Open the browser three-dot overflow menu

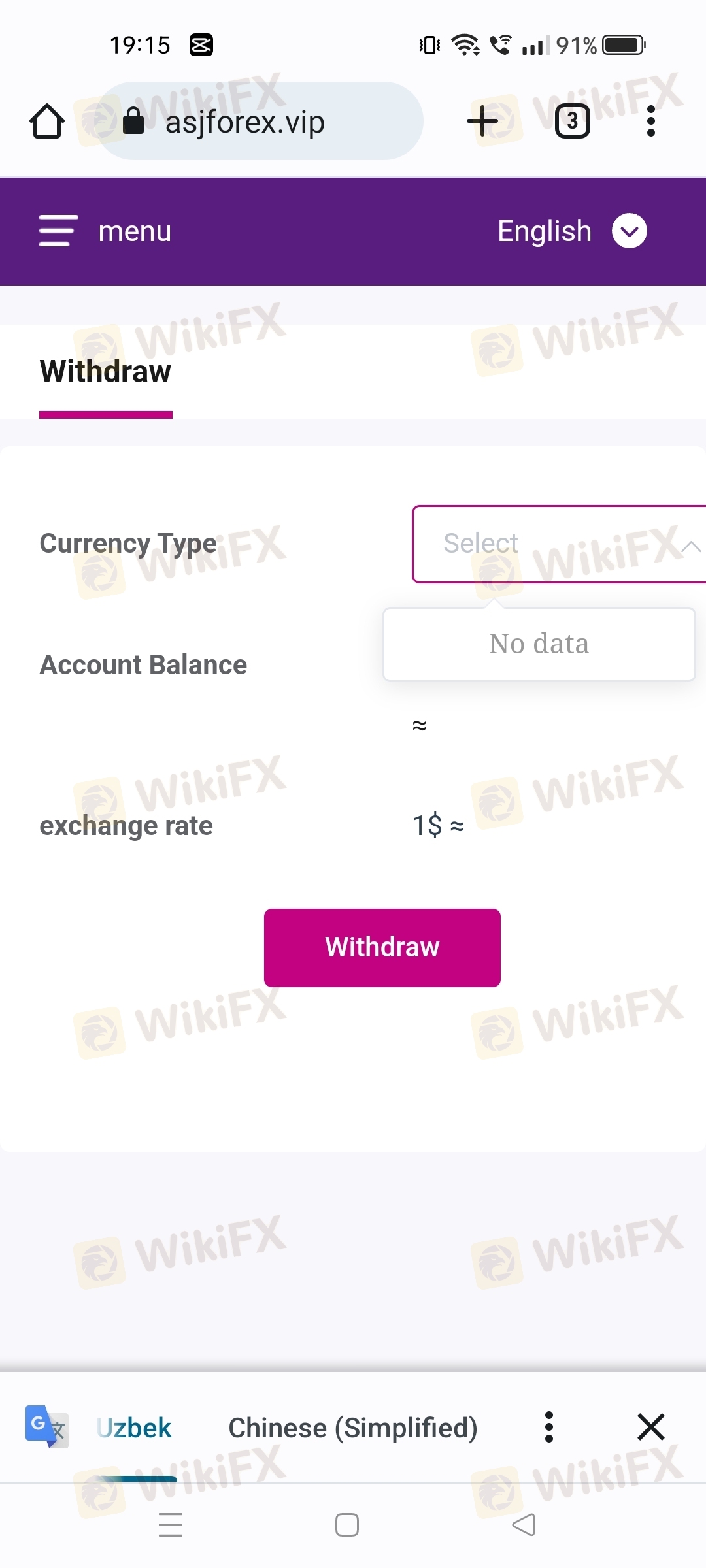pos(650,121)
